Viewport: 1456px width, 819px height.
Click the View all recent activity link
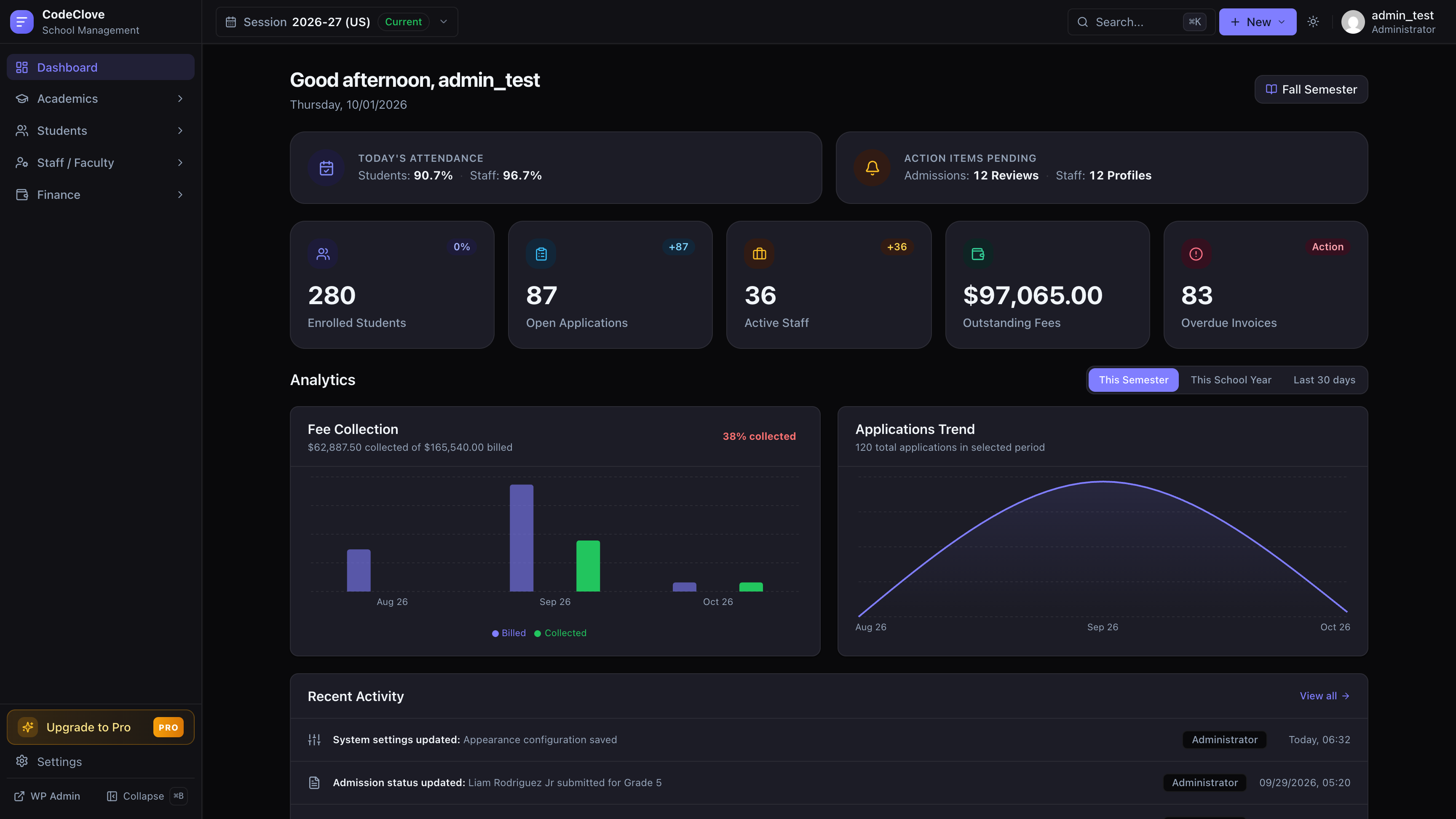coord(1324,696)
